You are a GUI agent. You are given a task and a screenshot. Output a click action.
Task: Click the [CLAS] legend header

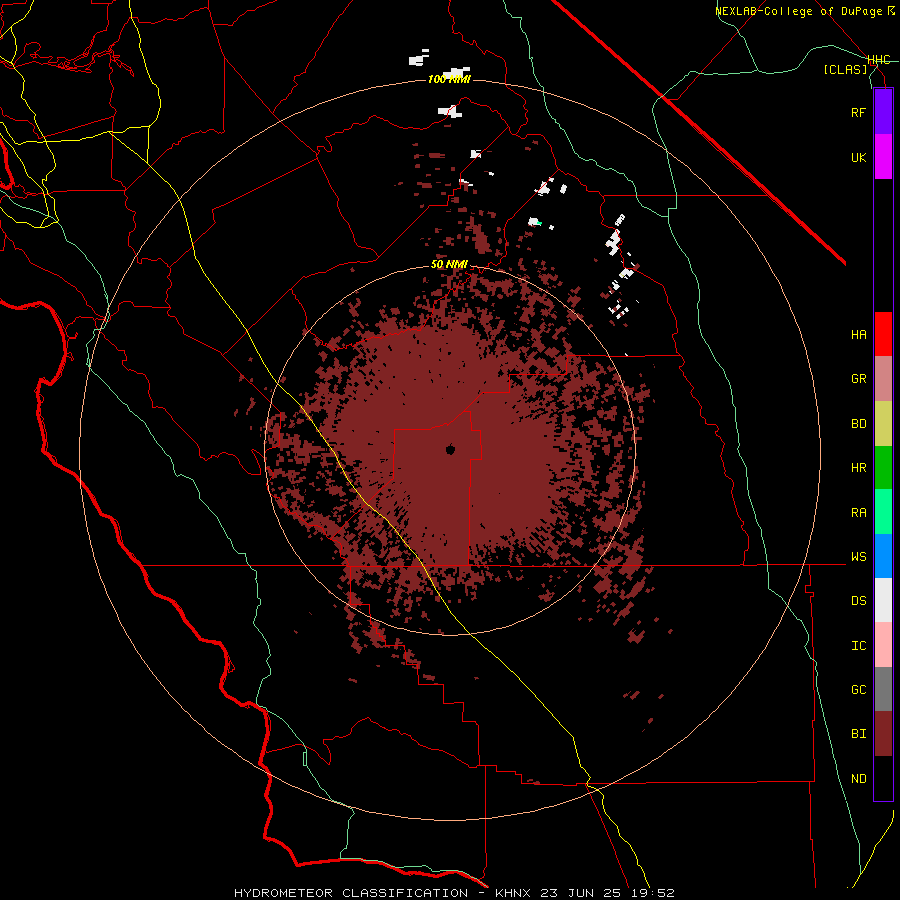click(x=845, y=69)
